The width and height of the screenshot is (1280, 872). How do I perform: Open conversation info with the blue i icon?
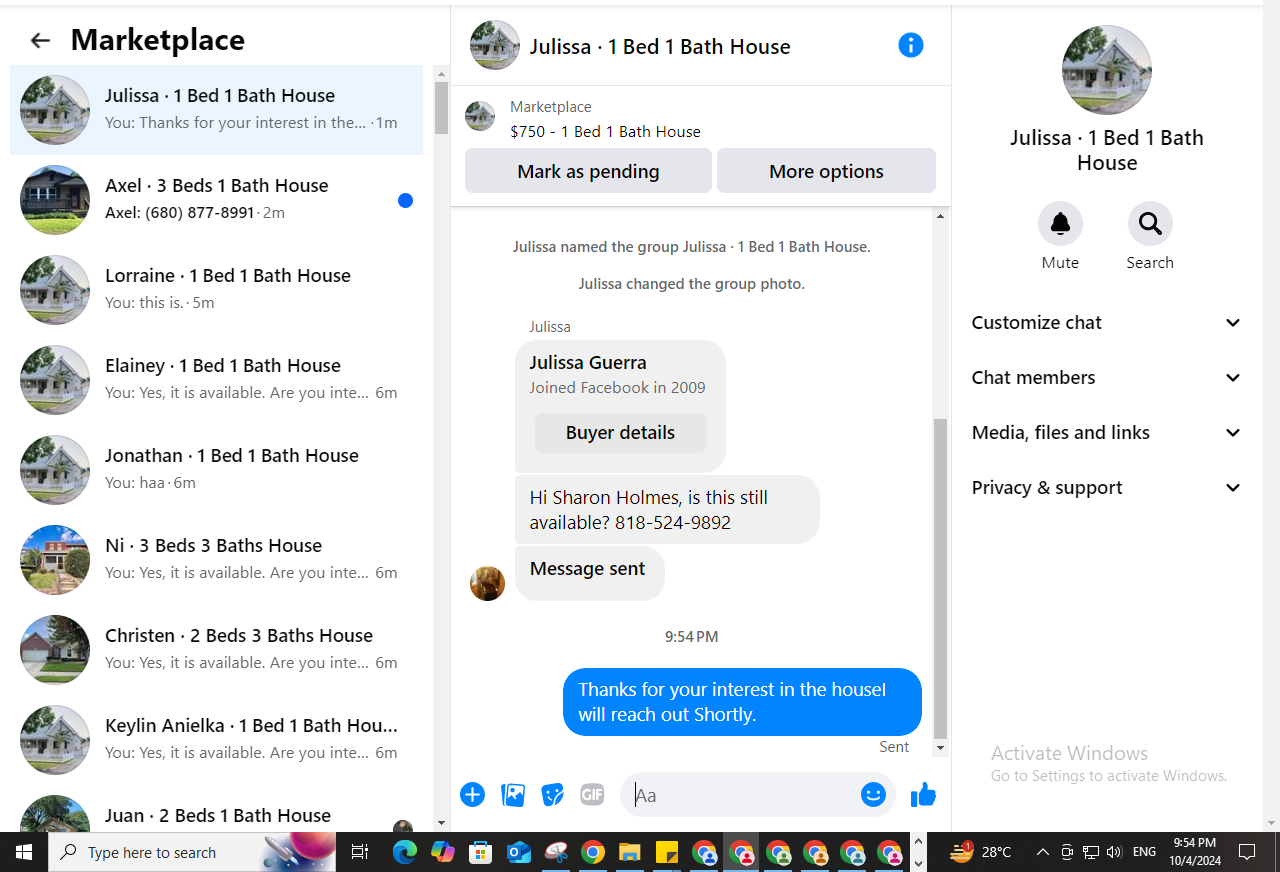(x=910, y=45)
